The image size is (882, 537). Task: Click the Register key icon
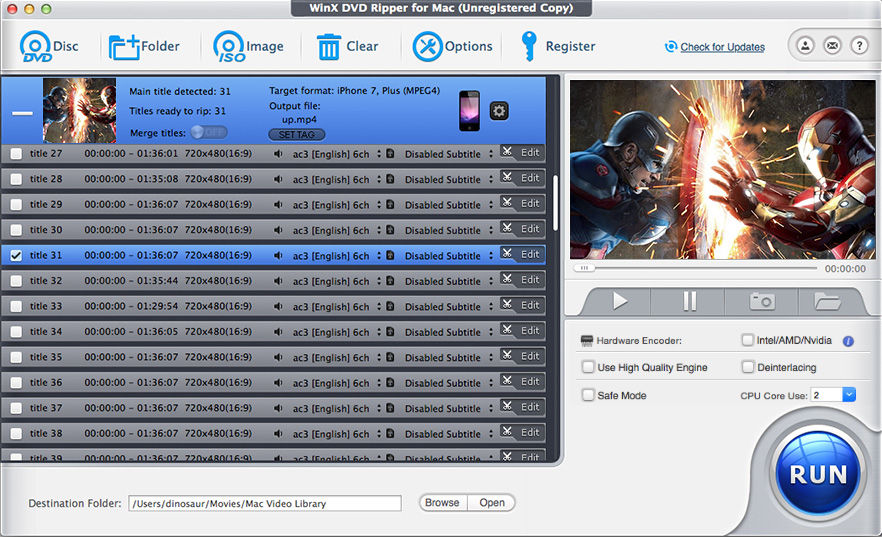pos(528,46)
